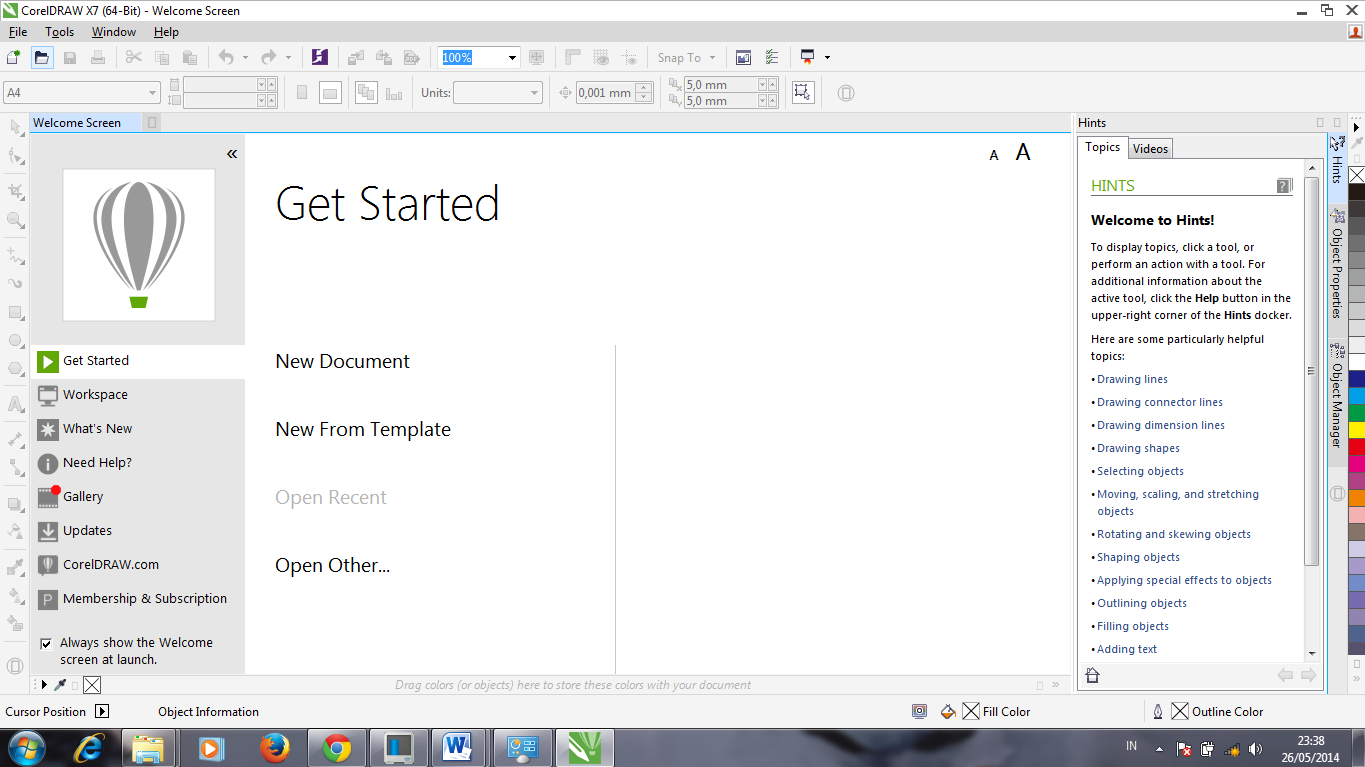The height and width of the screenshot is (767, 1365).
Task: Click the New document icon in toolbar
Action: click(13, 58)
